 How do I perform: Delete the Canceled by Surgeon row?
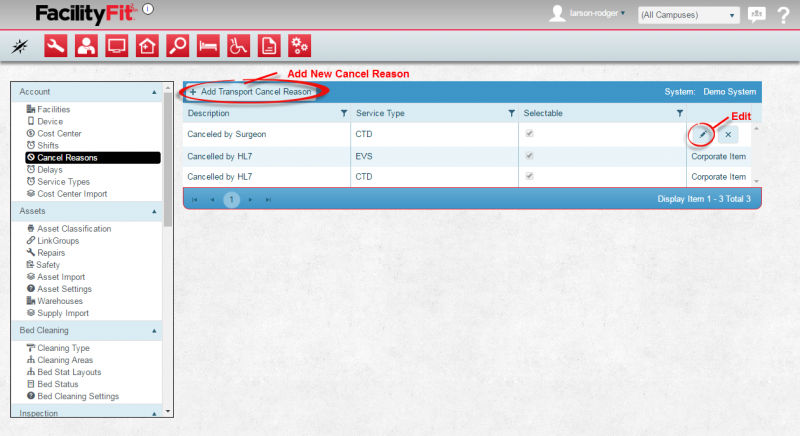[x=728, y=135]
